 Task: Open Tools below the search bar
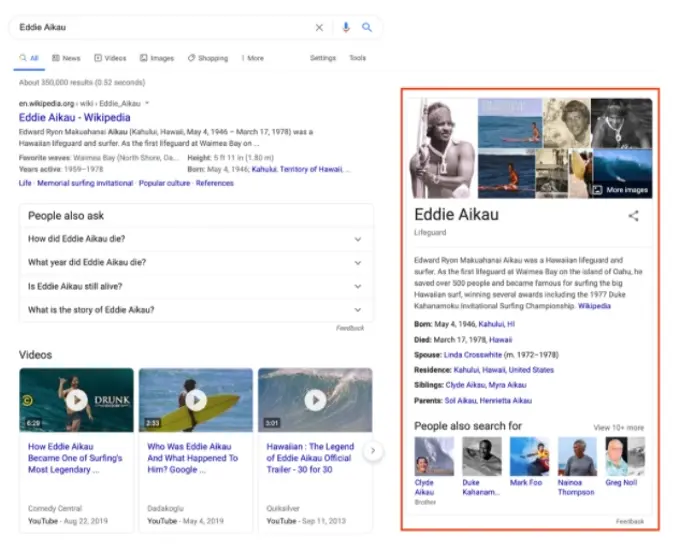point(357,58)
